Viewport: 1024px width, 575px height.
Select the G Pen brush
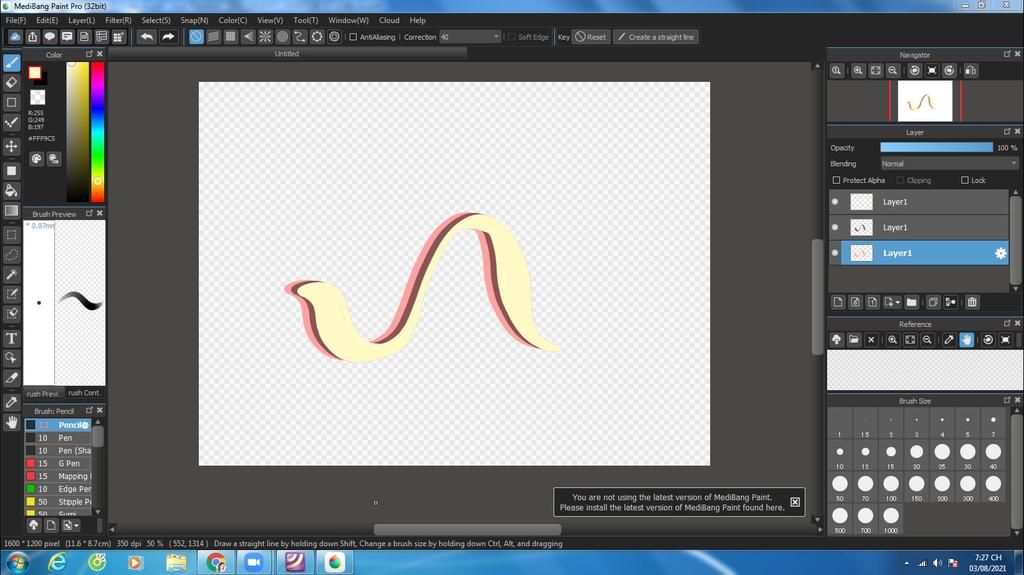pyautogui.click(x=59, y=463)
